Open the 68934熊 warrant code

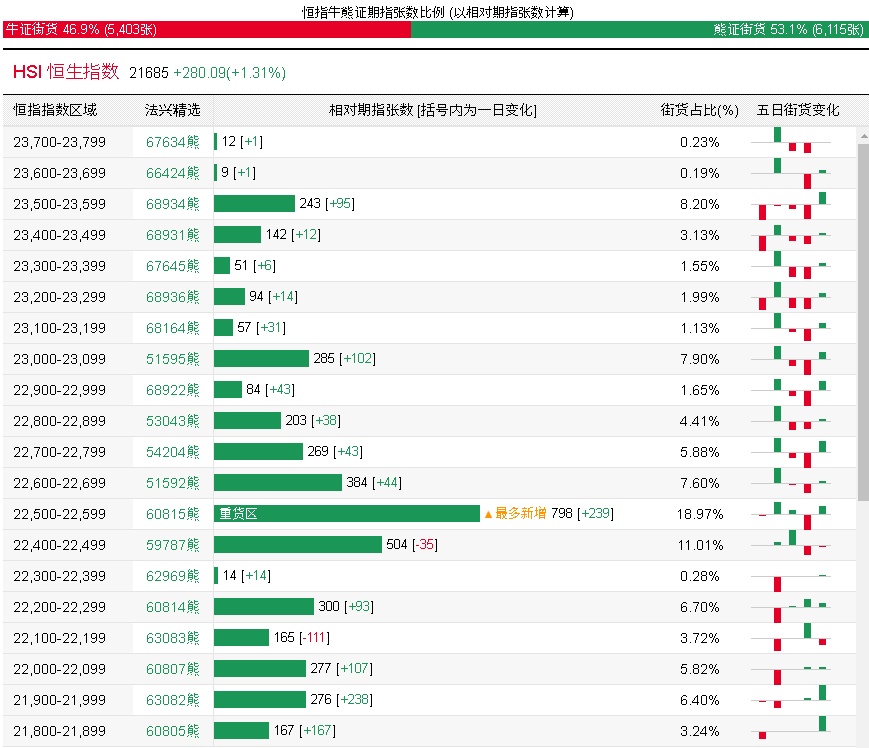172,204
